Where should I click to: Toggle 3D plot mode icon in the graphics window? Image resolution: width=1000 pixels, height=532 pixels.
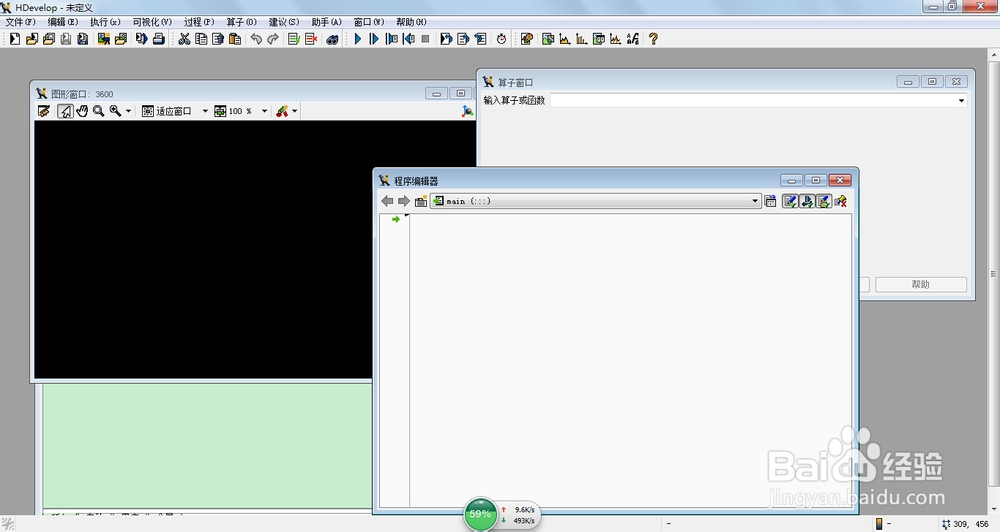[467, 111]
